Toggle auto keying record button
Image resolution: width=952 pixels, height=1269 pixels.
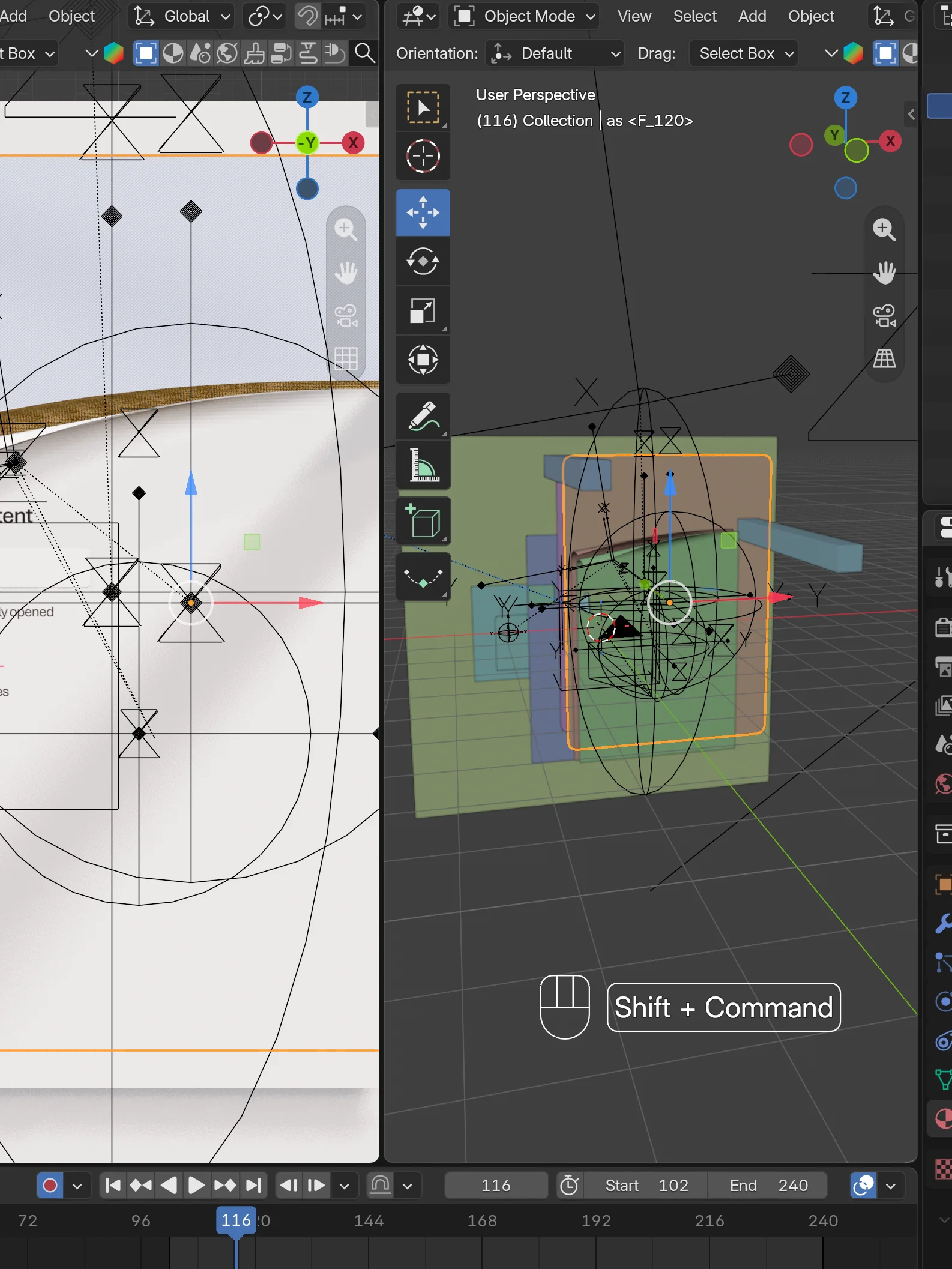click(50, 1185)
